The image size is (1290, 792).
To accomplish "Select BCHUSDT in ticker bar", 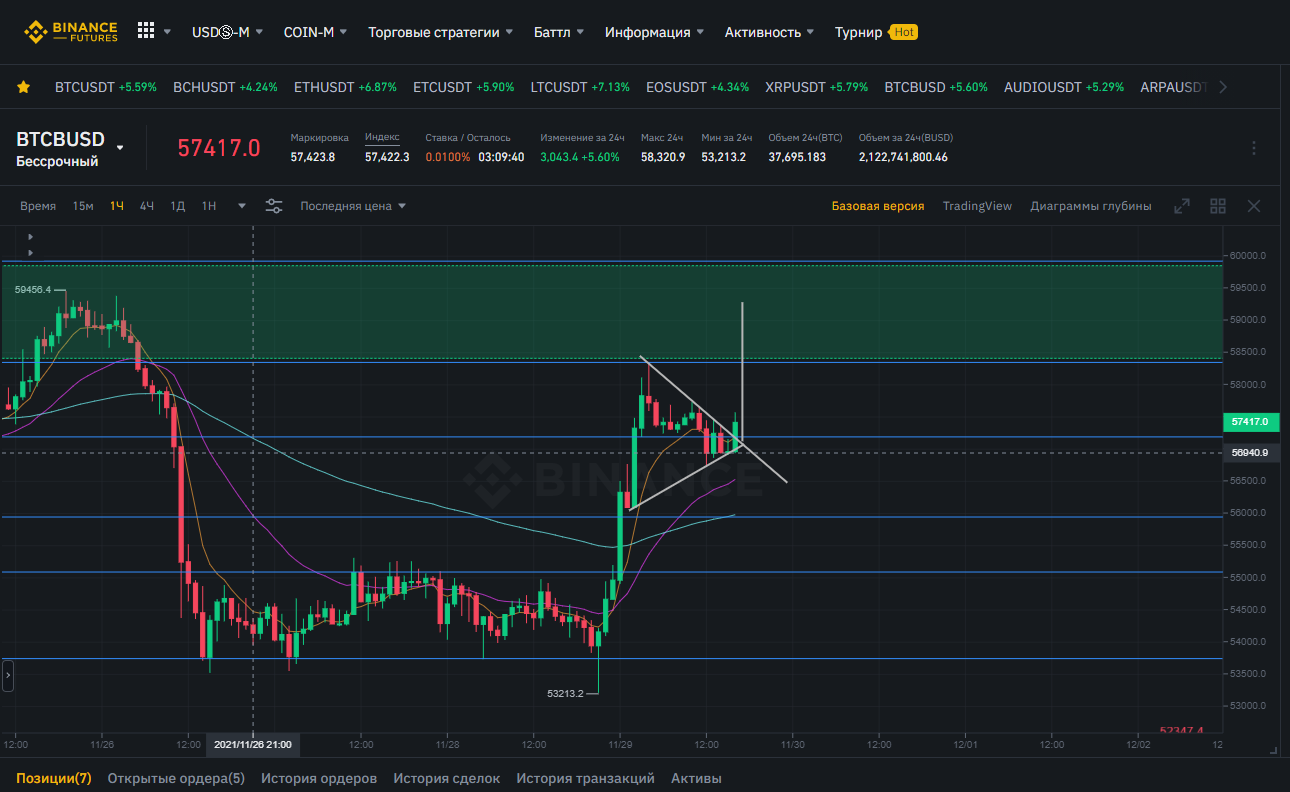I will (226, 87).
